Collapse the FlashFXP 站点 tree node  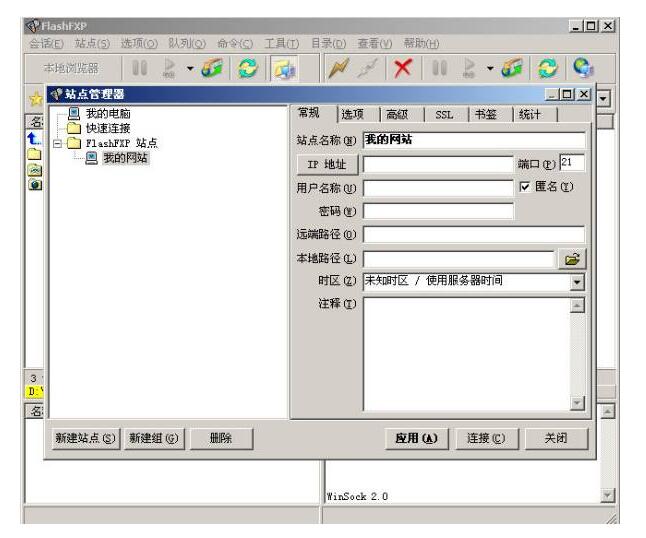coord(56,143)
